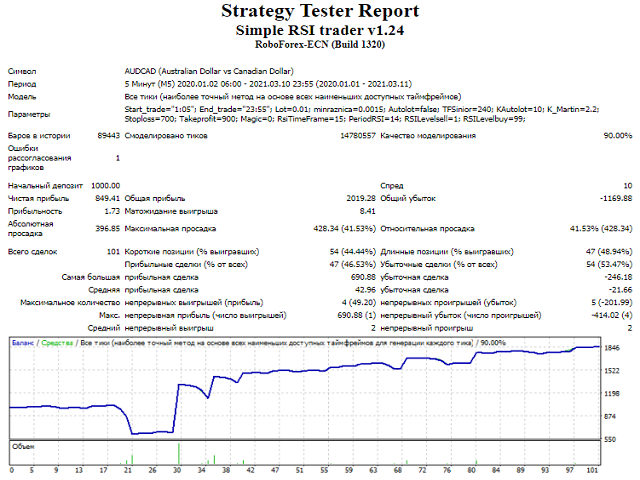Click the "Самая большая" row label
The height and width of the screenshot is (480, 640).
[91, 278]
